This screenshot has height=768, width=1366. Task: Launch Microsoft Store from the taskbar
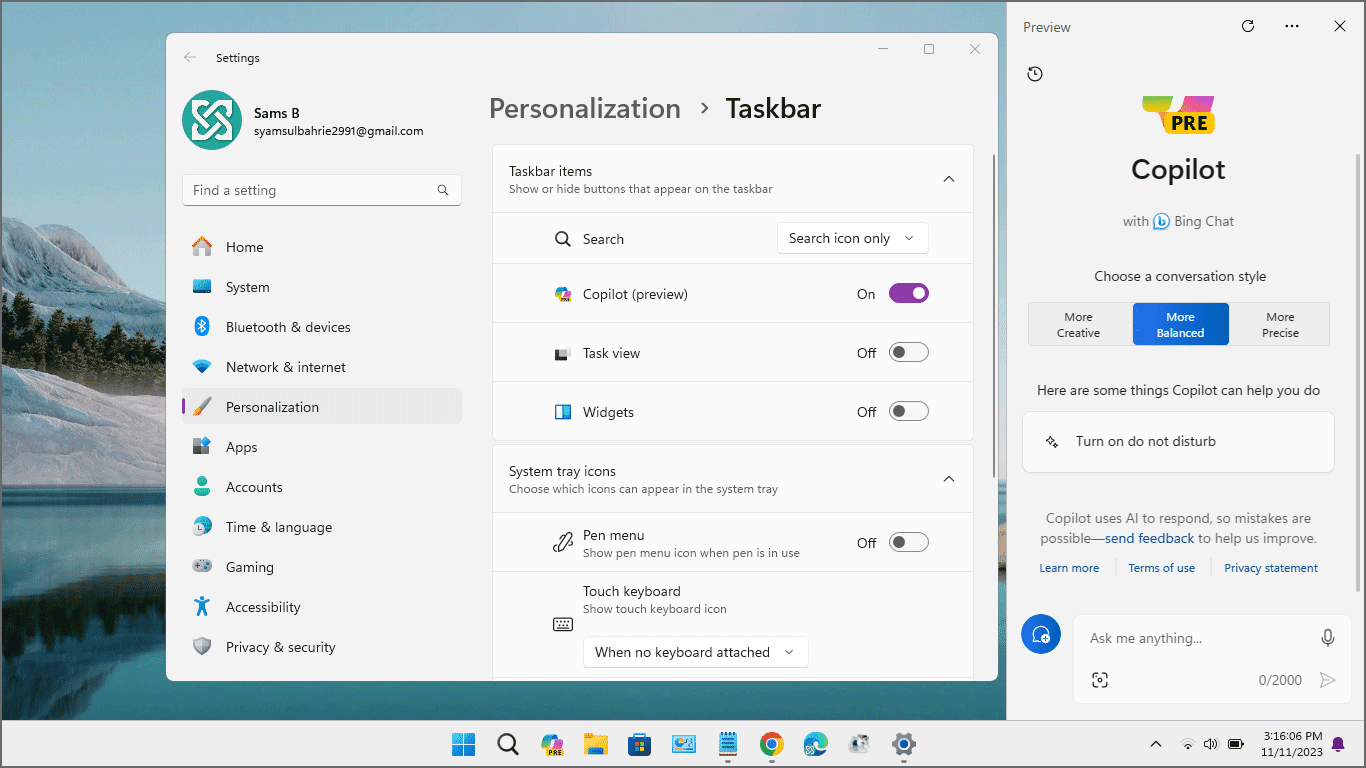click(640, 744)
